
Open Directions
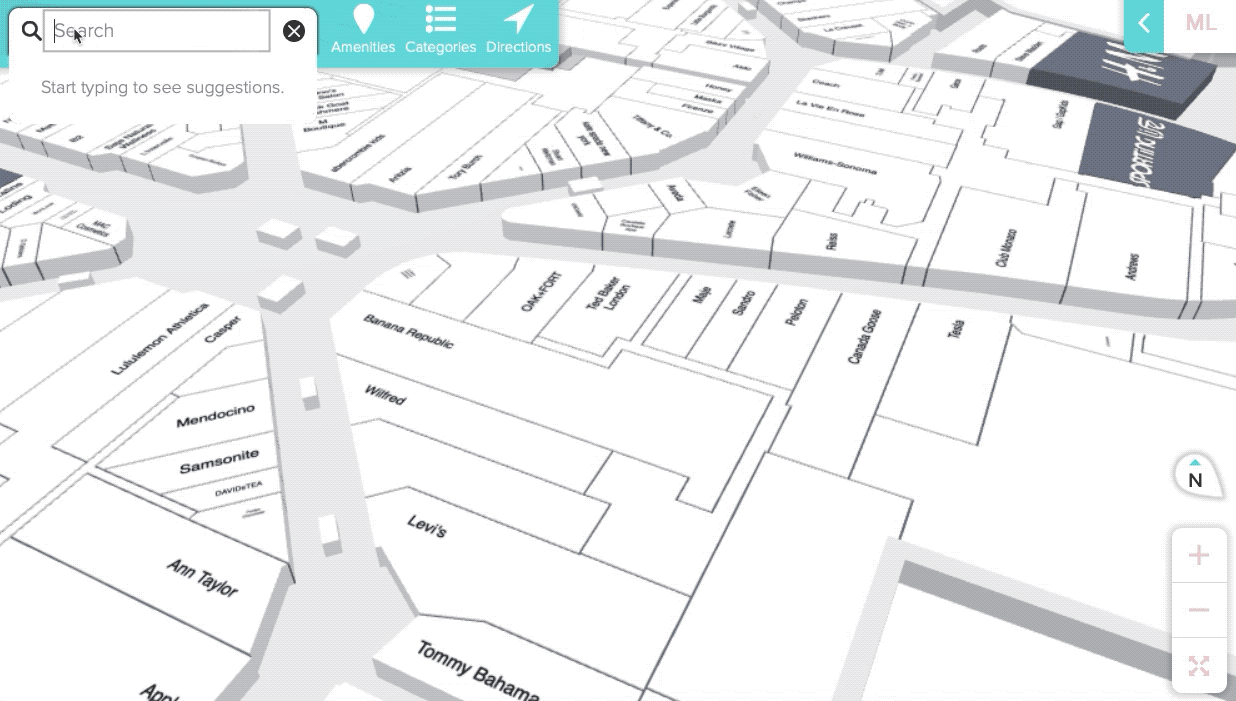point(518,30)
